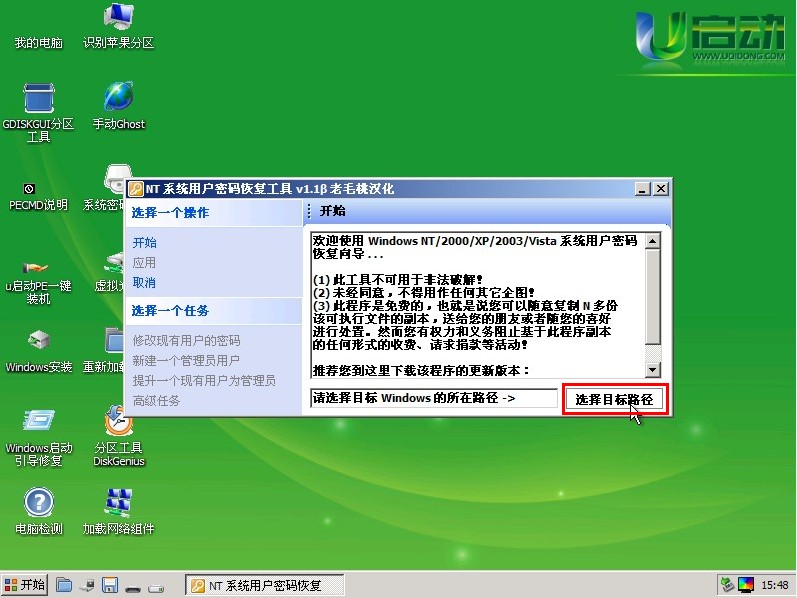Launch the GDISKGUI分区工具 icon
Viewport: 797px width, 598px height.
click(x=39, y=113)
